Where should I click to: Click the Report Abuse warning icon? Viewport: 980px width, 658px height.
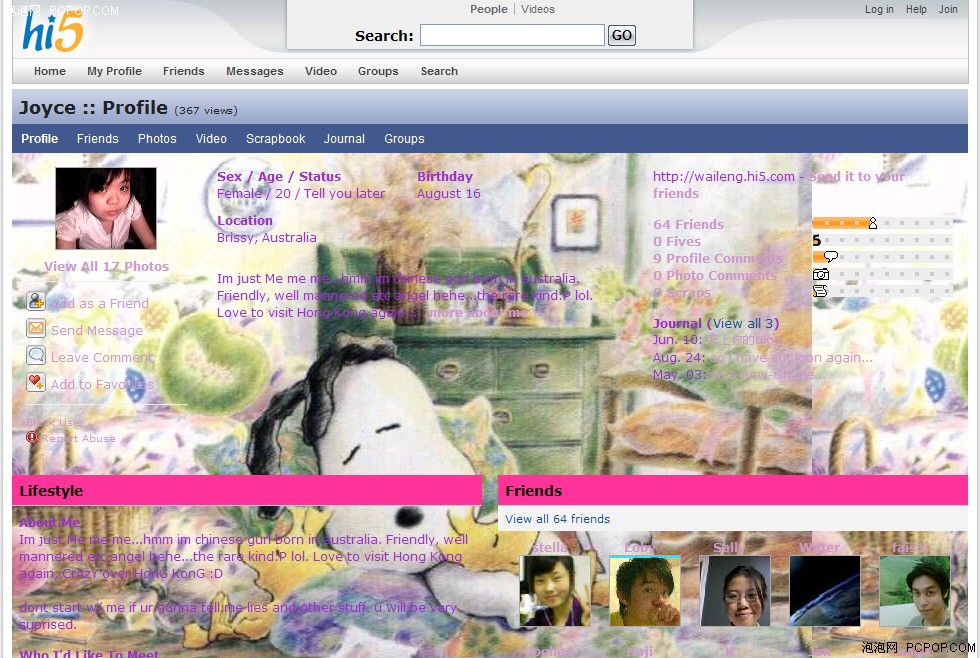pyautogui.click(x=32, y=437)
